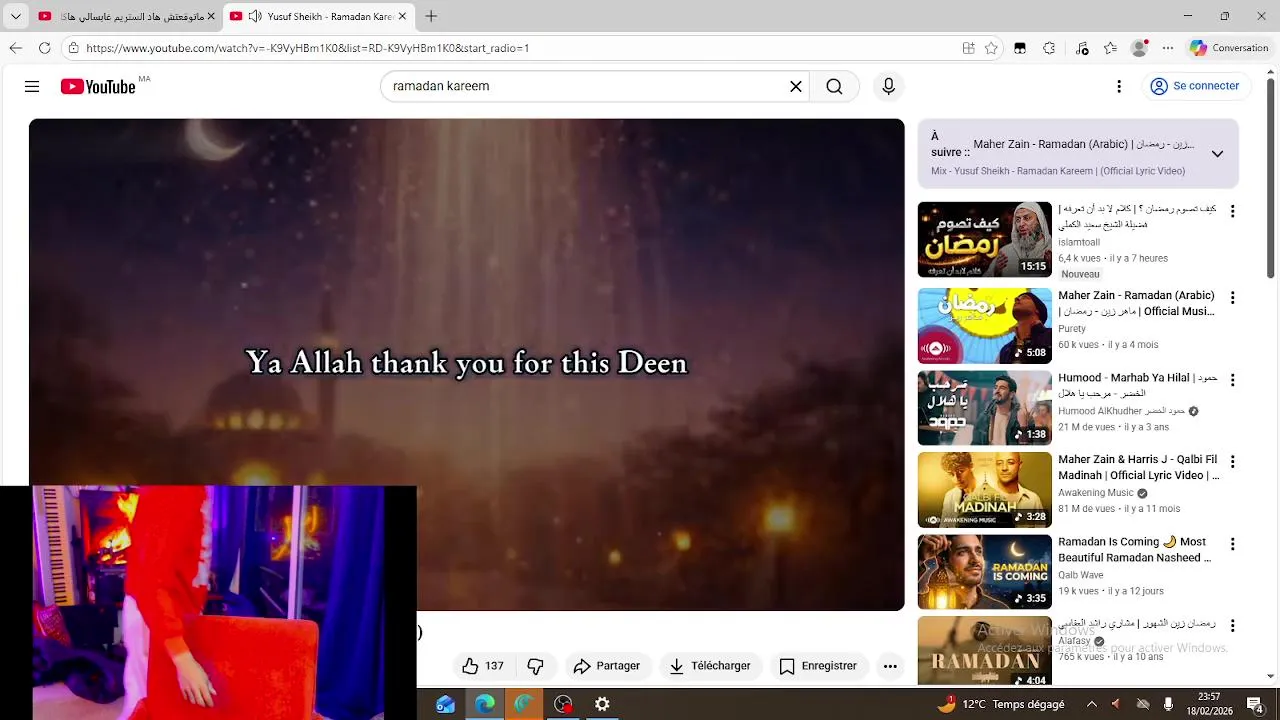This screenshot has height=720, width=1280.
Task: Open options for 'Humood - Marhab Ya Hilal' video
Action: (1232, 380)
